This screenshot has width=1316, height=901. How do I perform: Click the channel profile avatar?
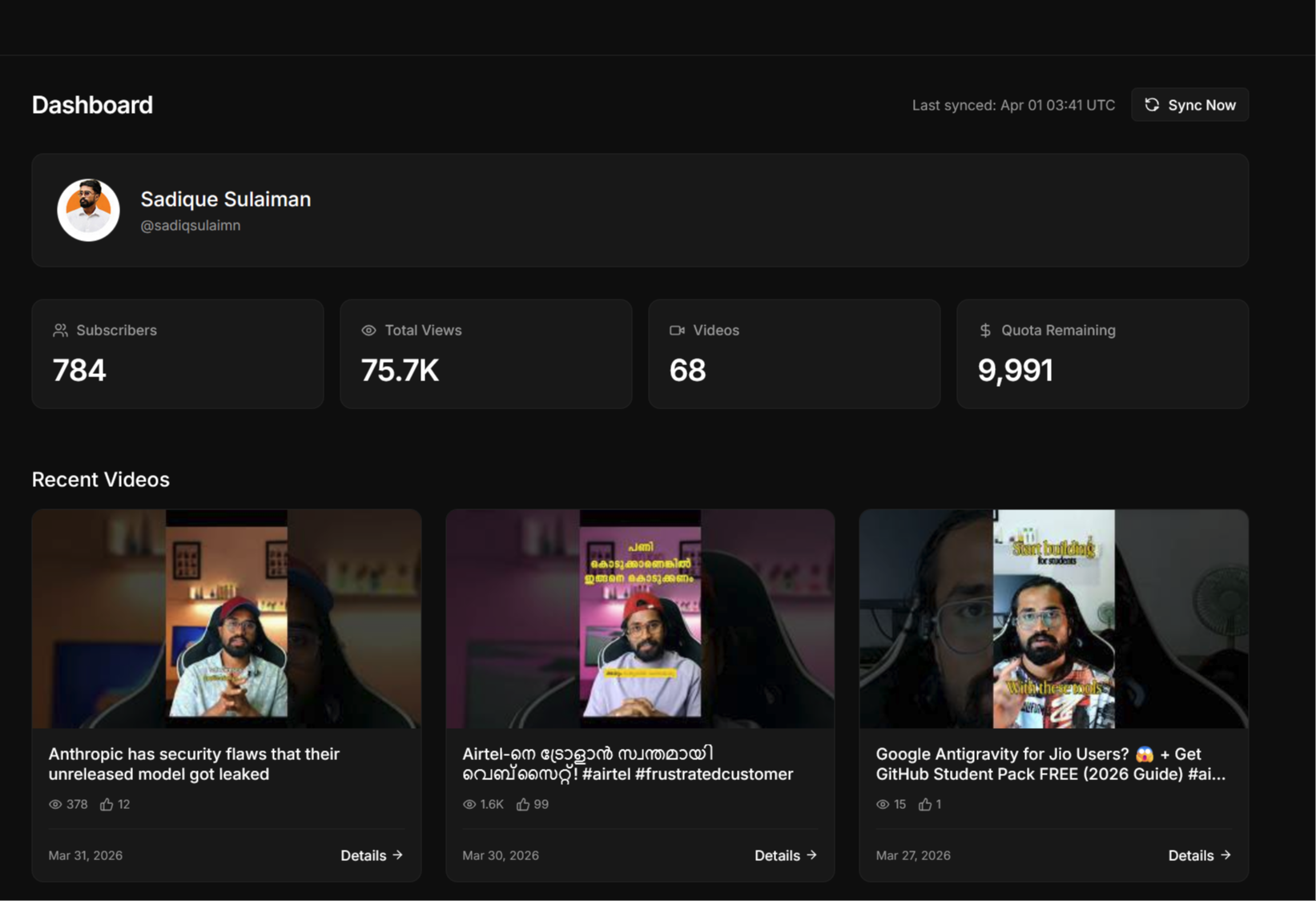click(88, 211)
